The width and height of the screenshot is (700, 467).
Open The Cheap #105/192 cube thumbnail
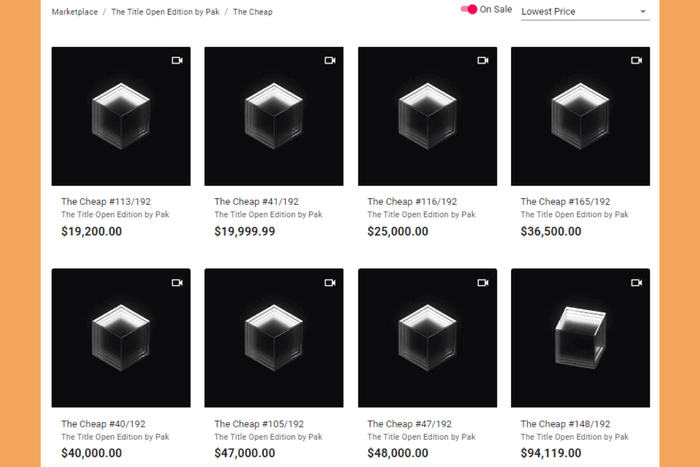(x=274, y=338)
